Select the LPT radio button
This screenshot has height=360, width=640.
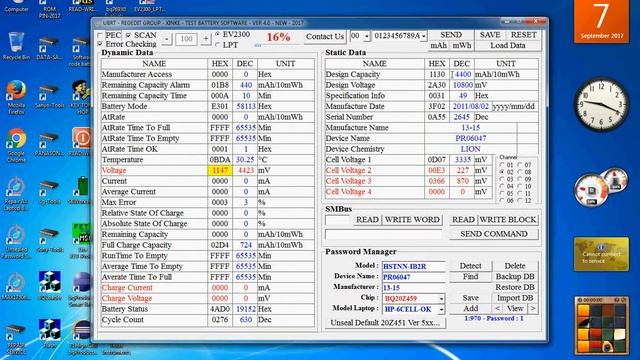tap(218, 45)
